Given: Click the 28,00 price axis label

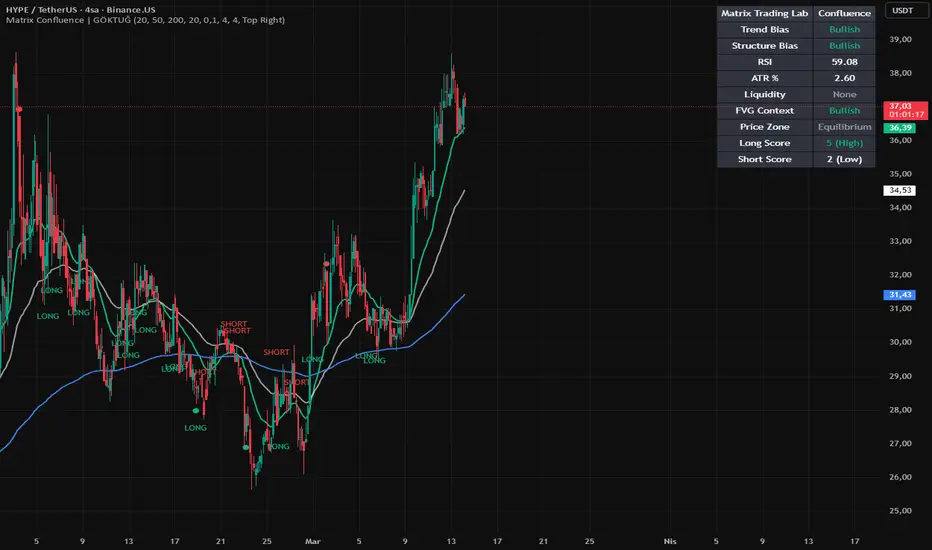Looking at the screenshot, I should coord(900,410).
